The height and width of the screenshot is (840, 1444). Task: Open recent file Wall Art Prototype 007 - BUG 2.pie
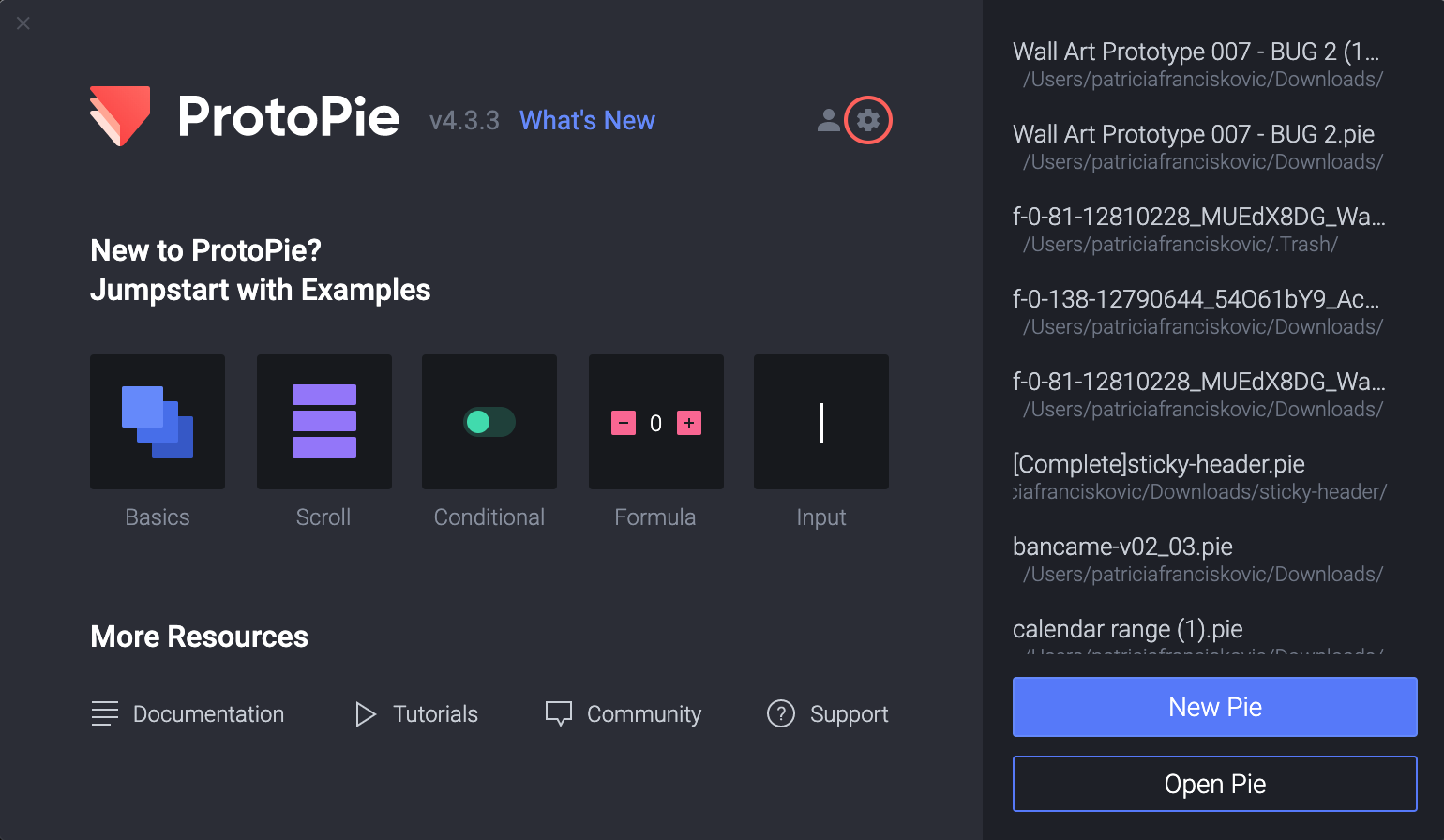pos(1193,134)
